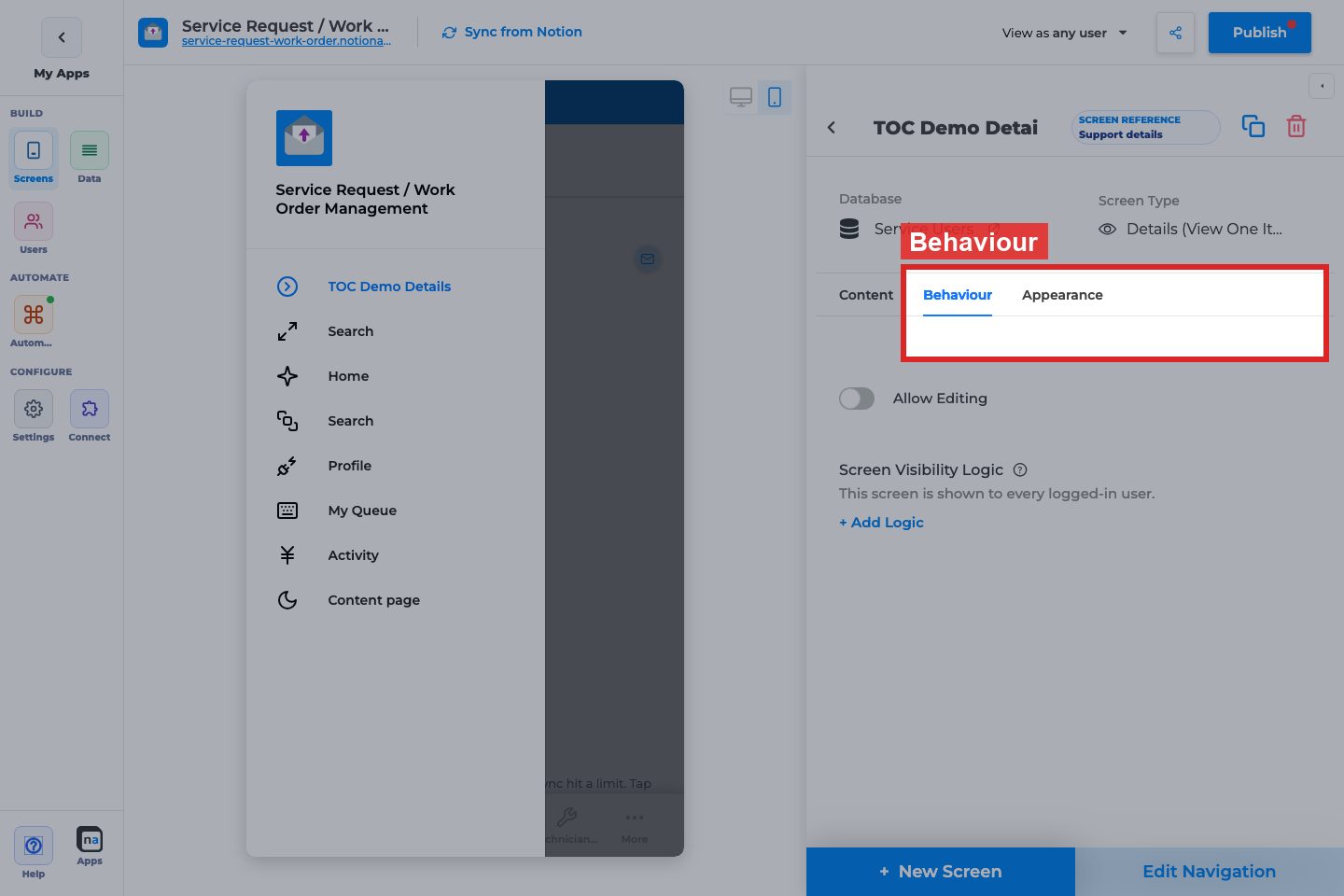This screenshot has height=896, width=1344.
Task: Switch to the Appearance tab
Action: pos(1062,295)
